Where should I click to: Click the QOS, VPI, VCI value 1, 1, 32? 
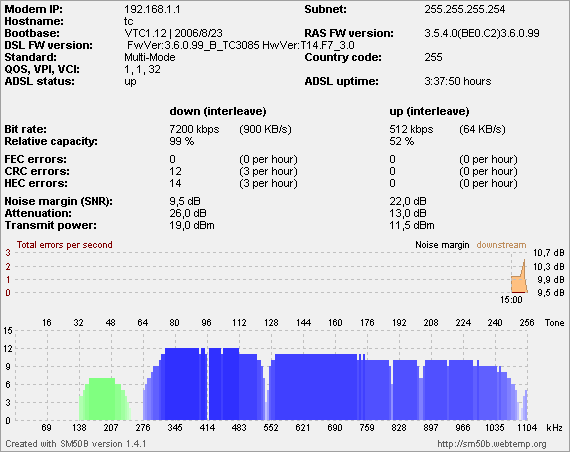click(x=142, y=69)
